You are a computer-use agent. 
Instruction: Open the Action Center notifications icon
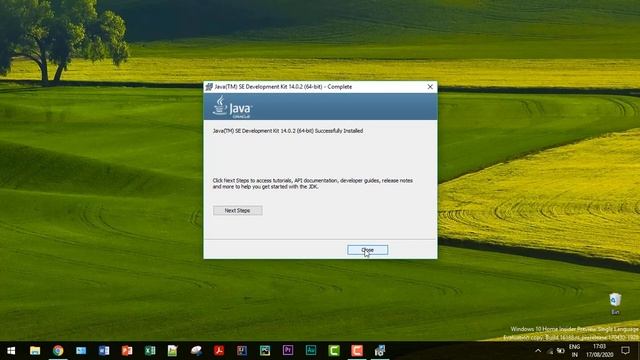(625, 351)
